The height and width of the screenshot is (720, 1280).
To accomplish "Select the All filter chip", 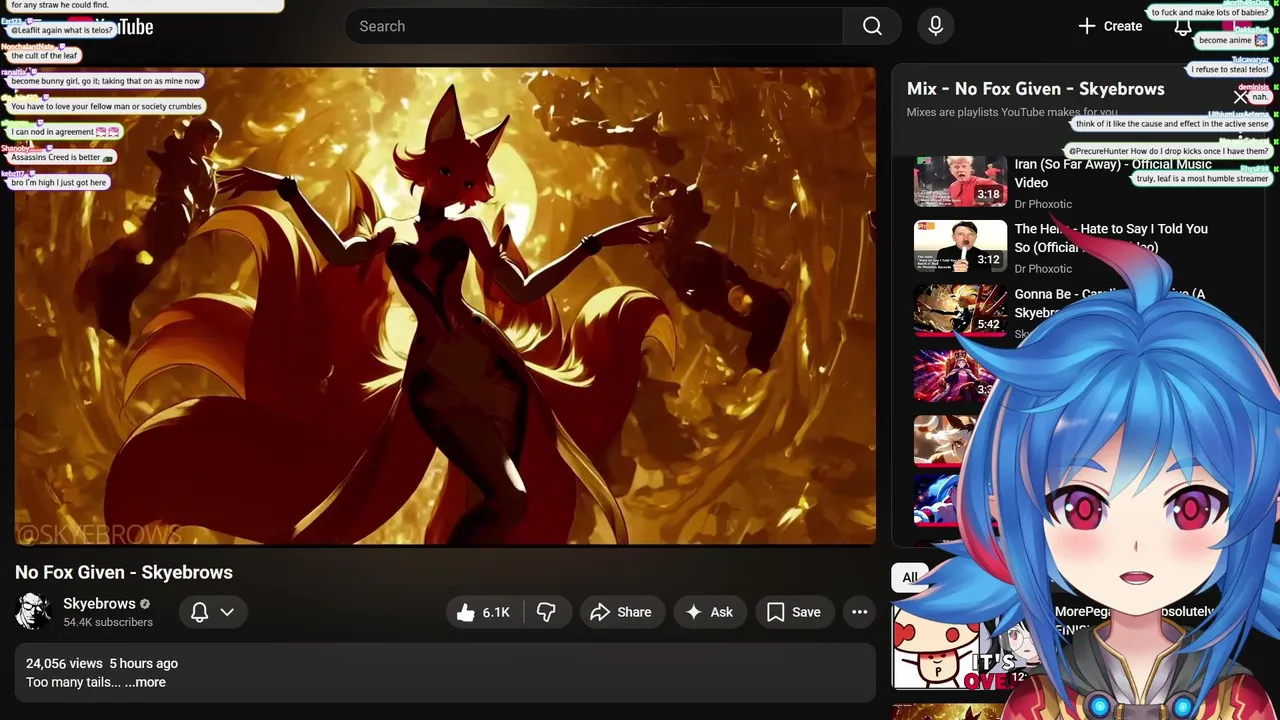I will click(x=910, y=577).
